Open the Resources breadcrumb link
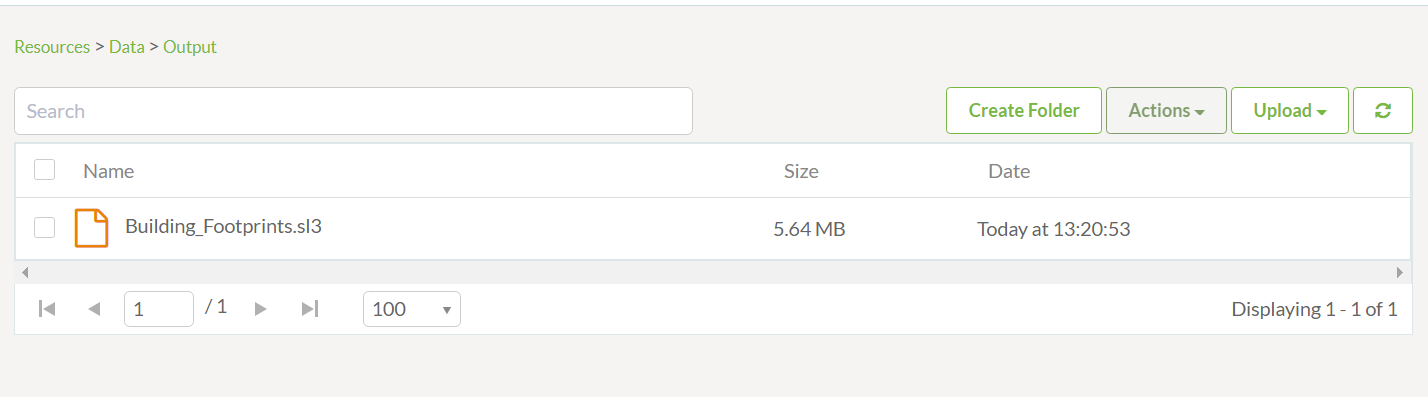Image resolution: width=1428 pixels, height=397 pixels. tap(52, 47)
